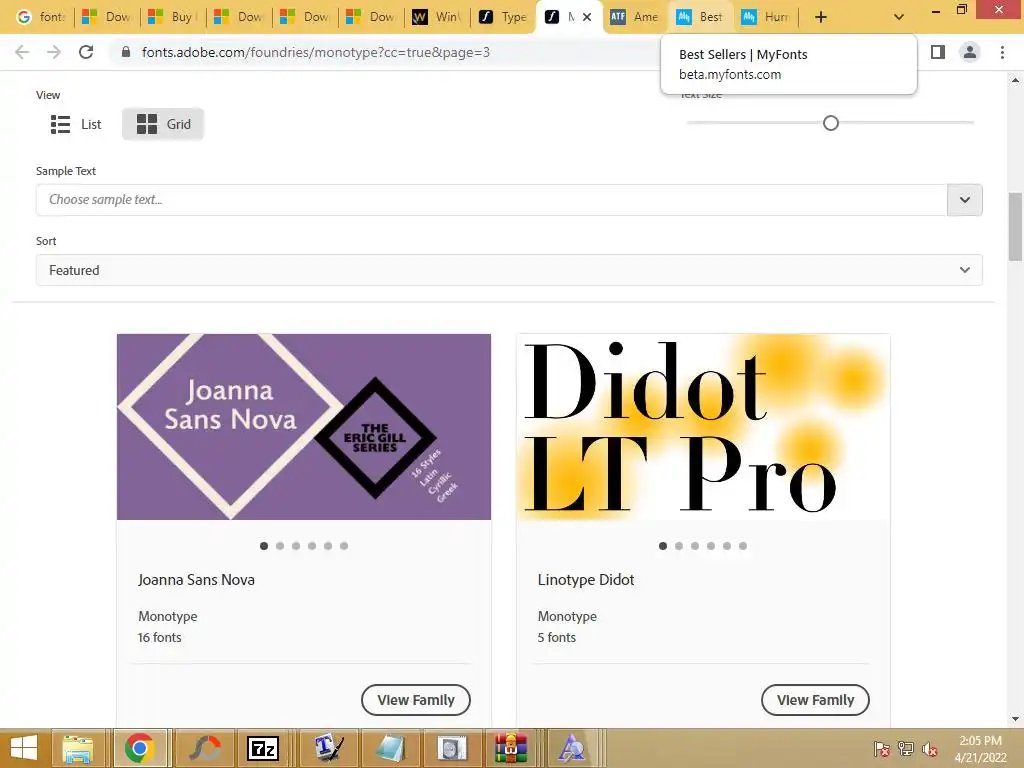Viewport: 1024px width, 768px height.
Task: Select first carousel dot on Joanna Sans Nova
Action: [x=264, y=546]
